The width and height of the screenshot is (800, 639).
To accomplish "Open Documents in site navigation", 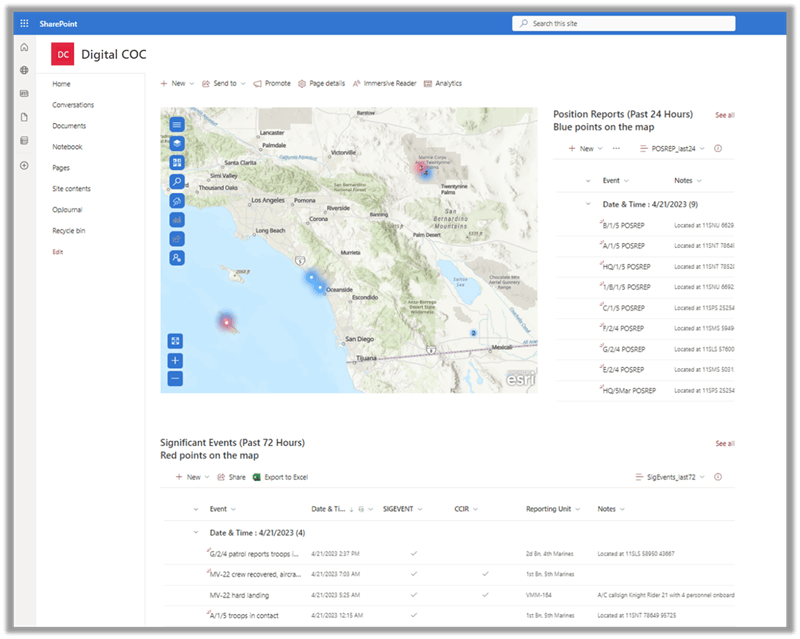I will coord(69,126).
